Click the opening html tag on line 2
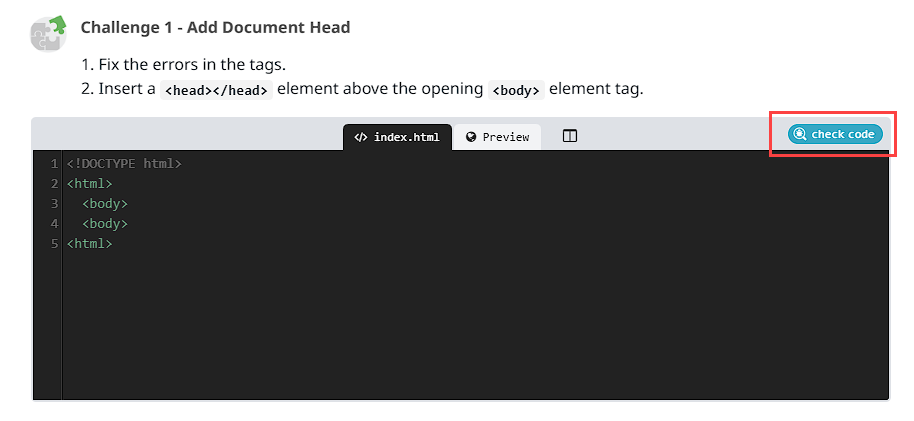Viewport: 914px width, 421px height. (90, 184)
